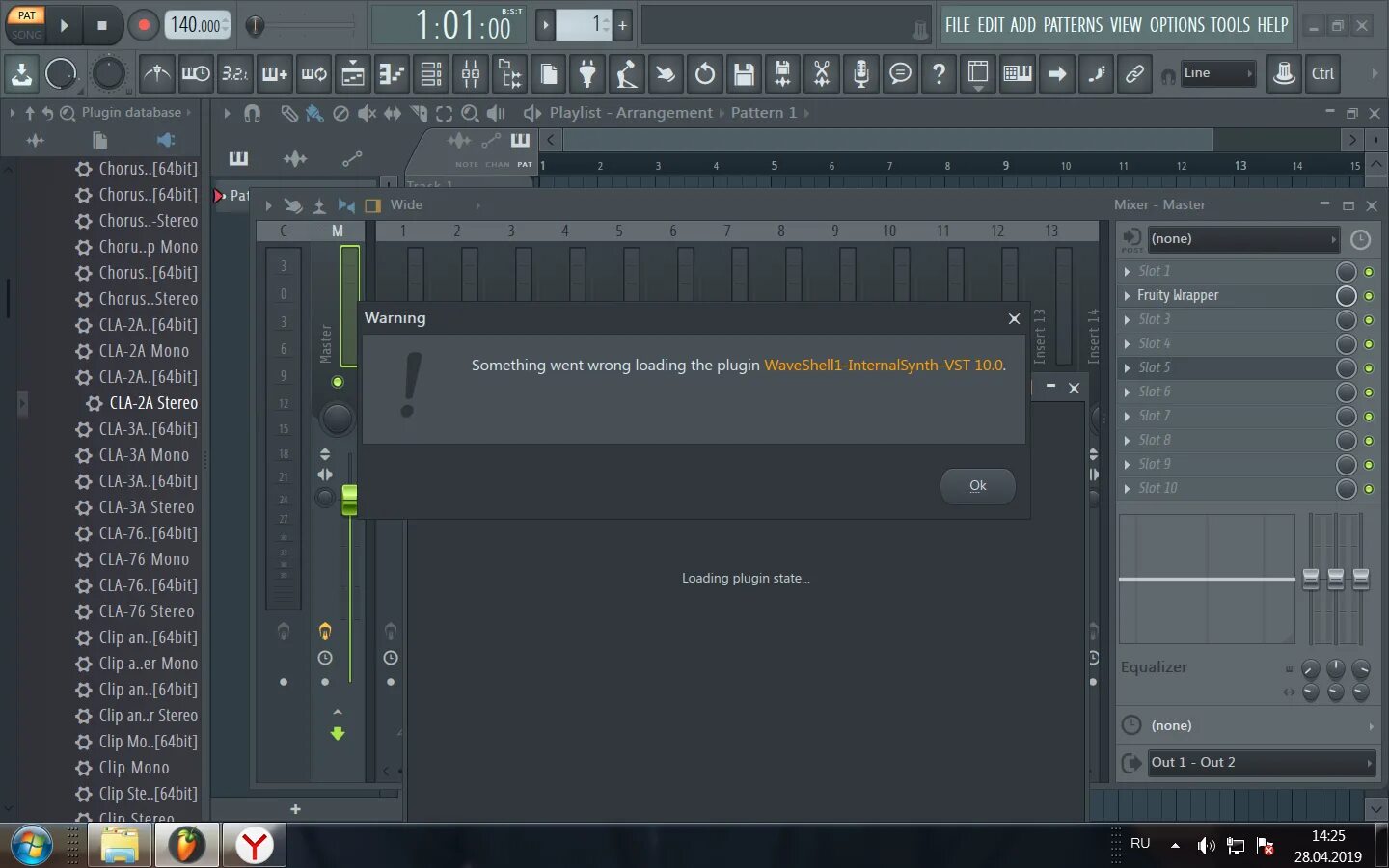The height and width of the screenshot is (868, 1389).
Task: Click the metronome toolbar icon
Action: pos(156,73)
